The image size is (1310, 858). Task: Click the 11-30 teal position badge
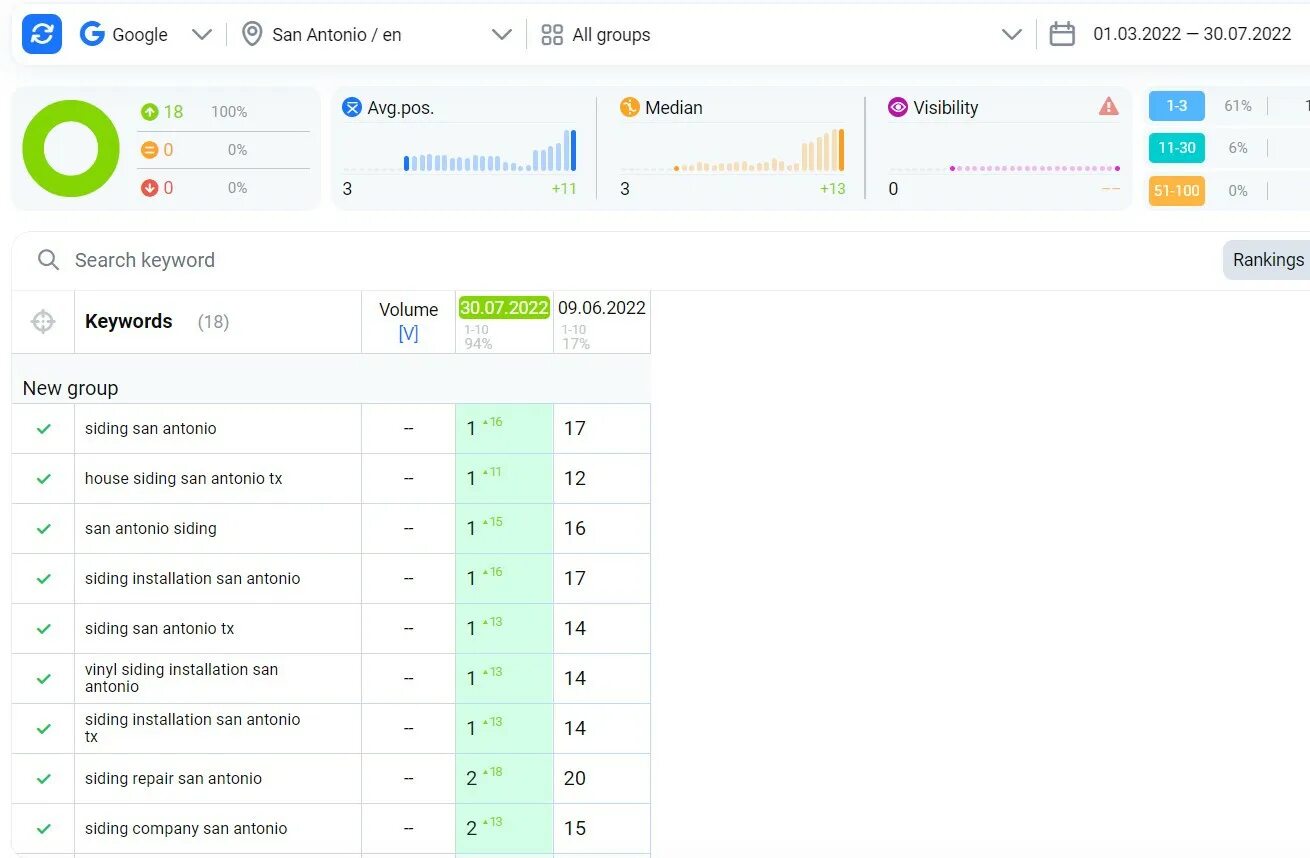pyautogui.click(x=1177, y=148)
